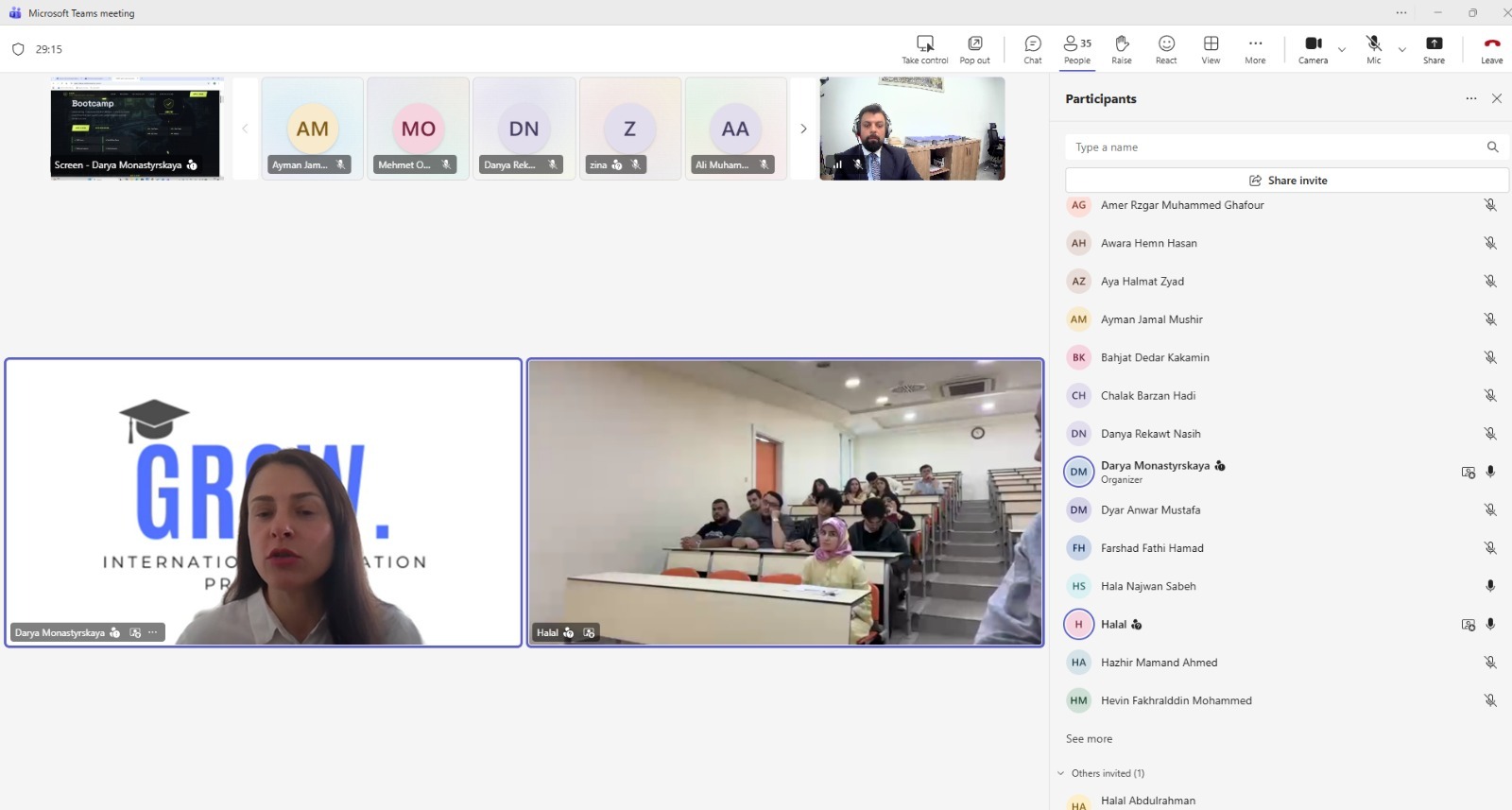
Task: Open the Camera options dropdown arrow
Action: 1342,49
